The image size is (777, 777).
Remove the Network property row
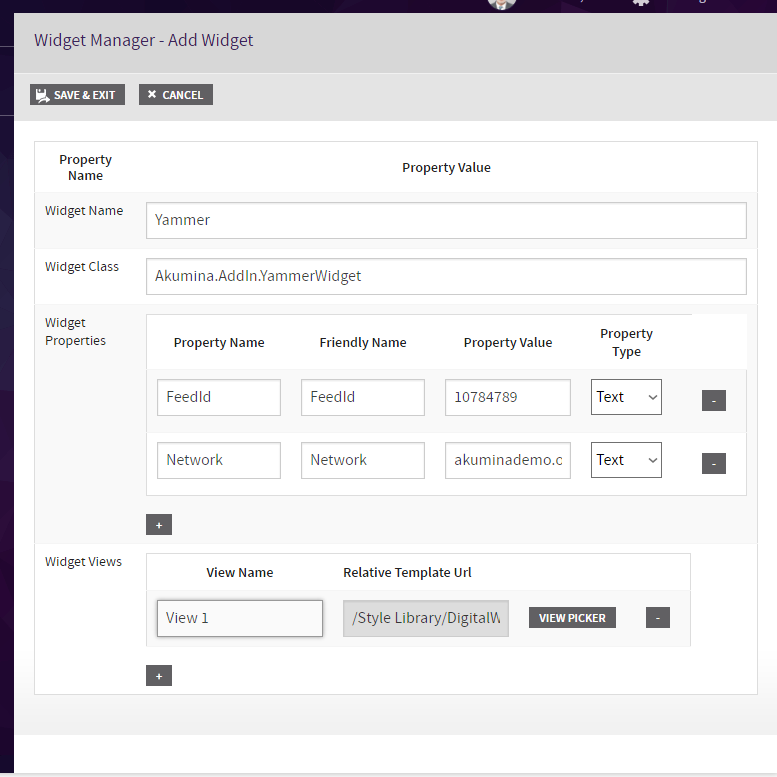[713, 463]
